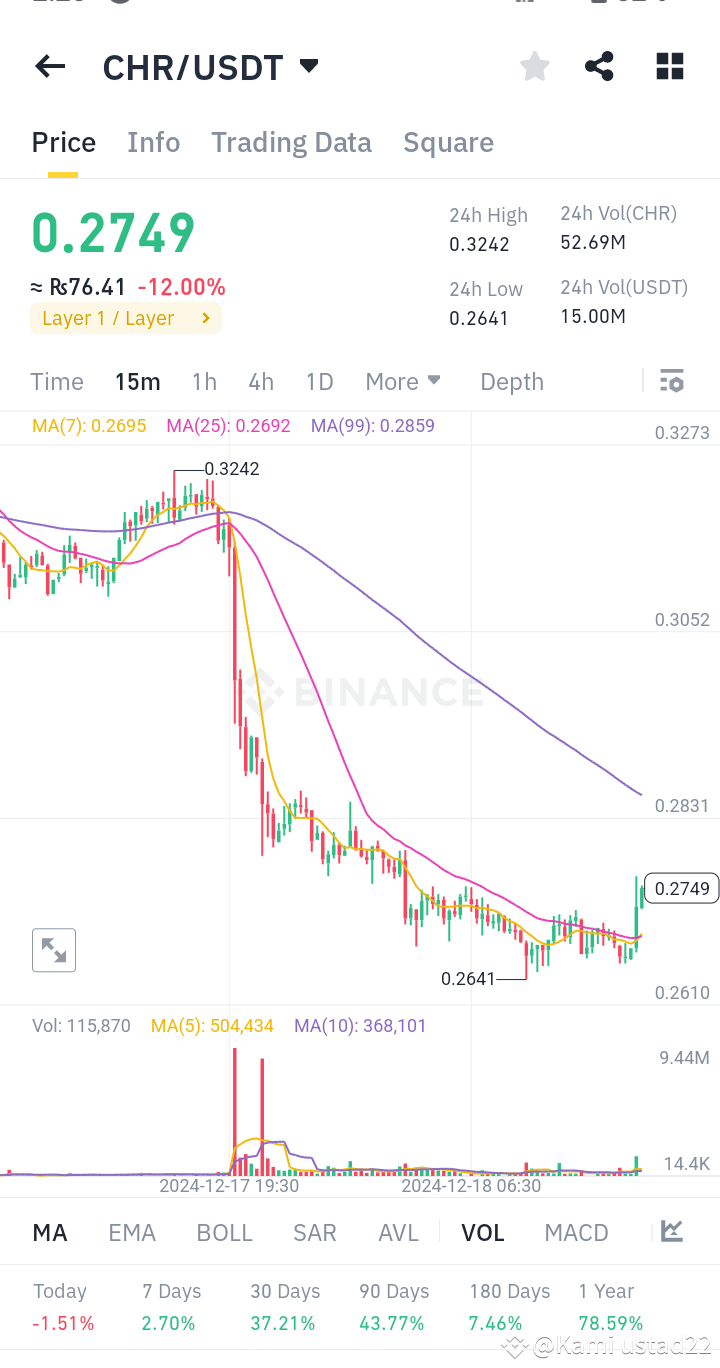Open the Square tab
The image size is (720, 1368).
click(x=448, y=142)
